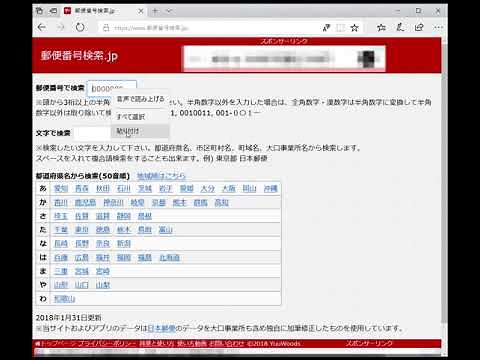Screen dimensions: 480x360
Task: Click the 郵便番号検索.jp site title
Action: [x=79, y=56]
